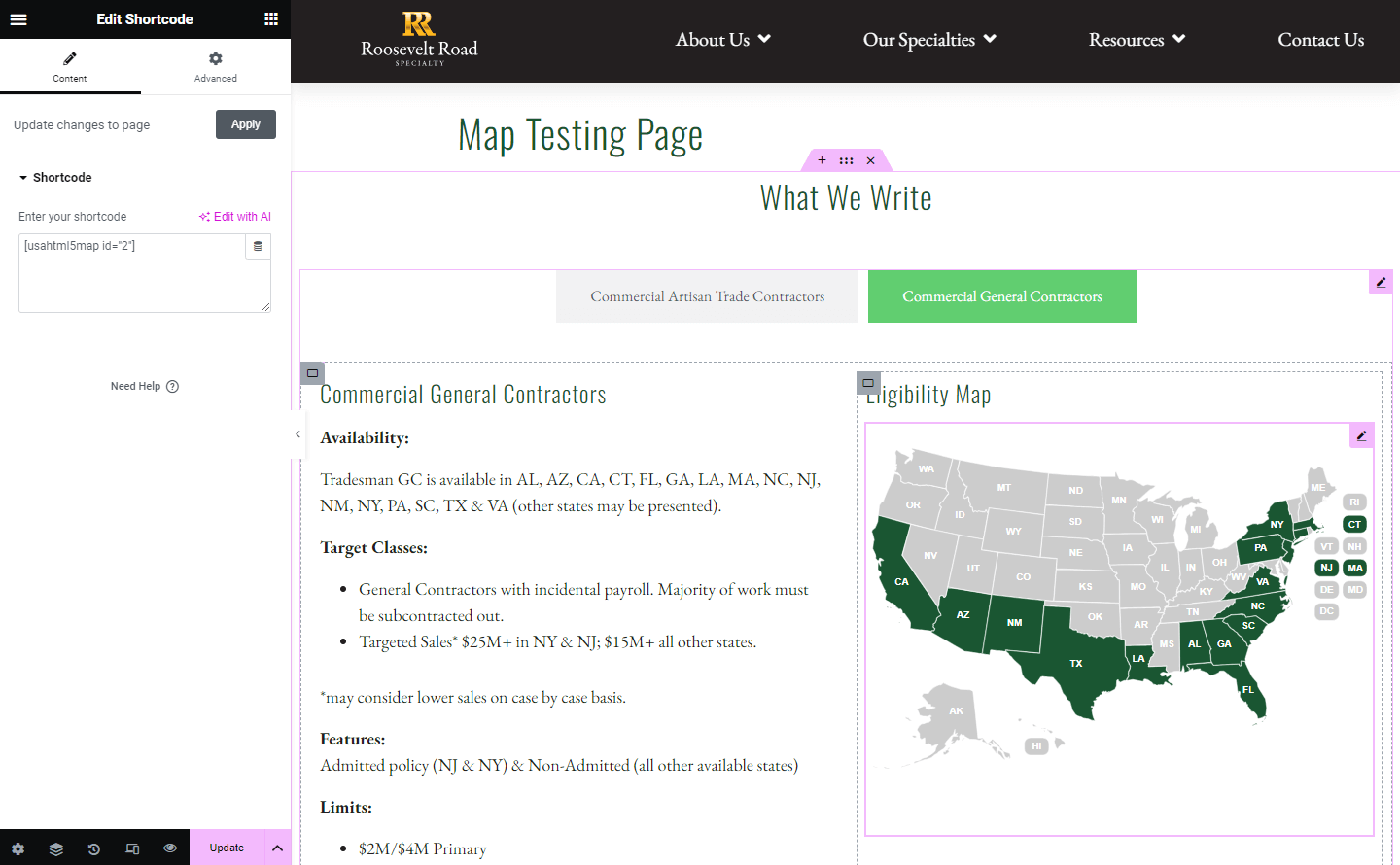The image size is (1400, 865).
Task: Switch to Responsive Mode devices icon
Action: [131, 848]
